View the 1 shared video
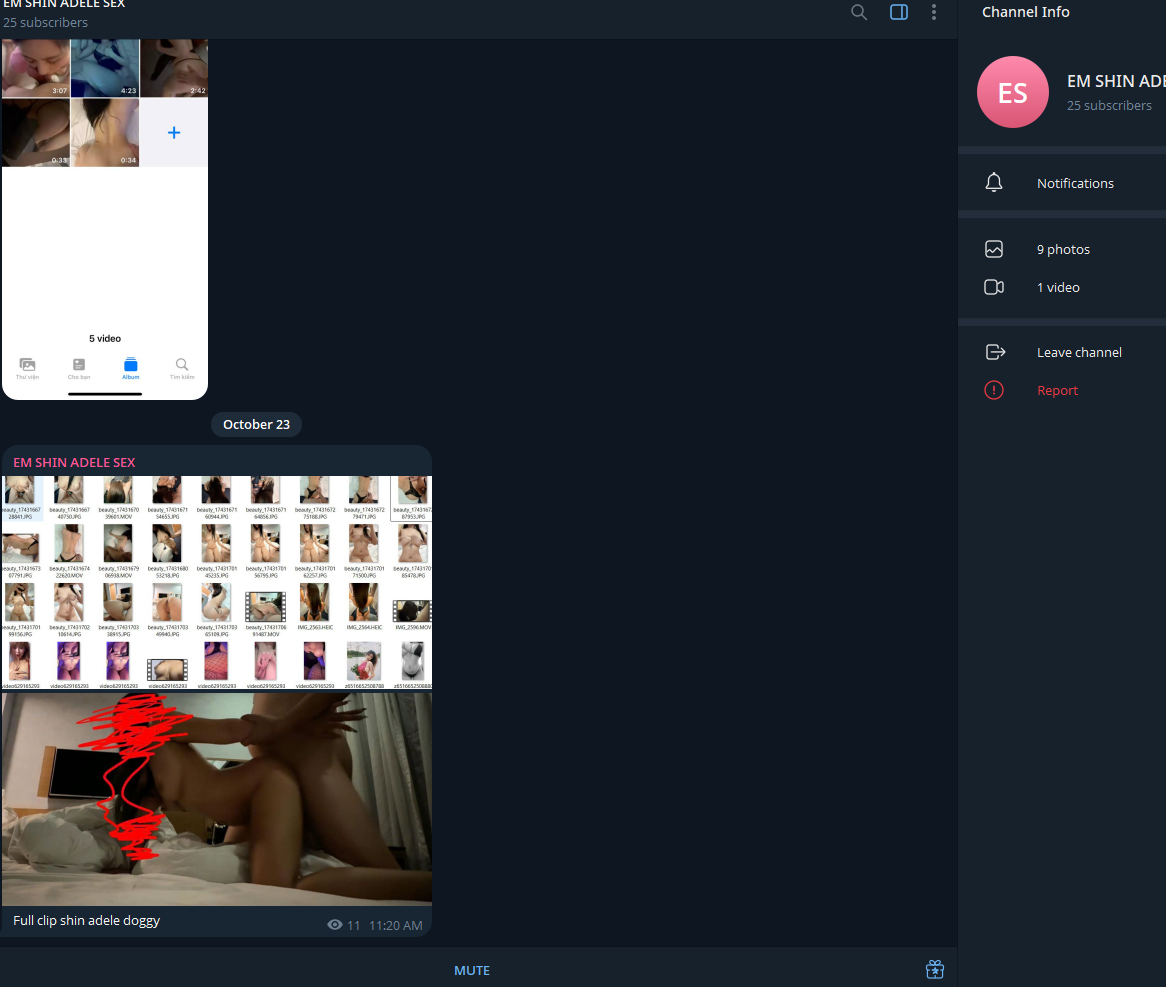The height and width of the screenshot is (987, 1166). [x=1057, y=287]
